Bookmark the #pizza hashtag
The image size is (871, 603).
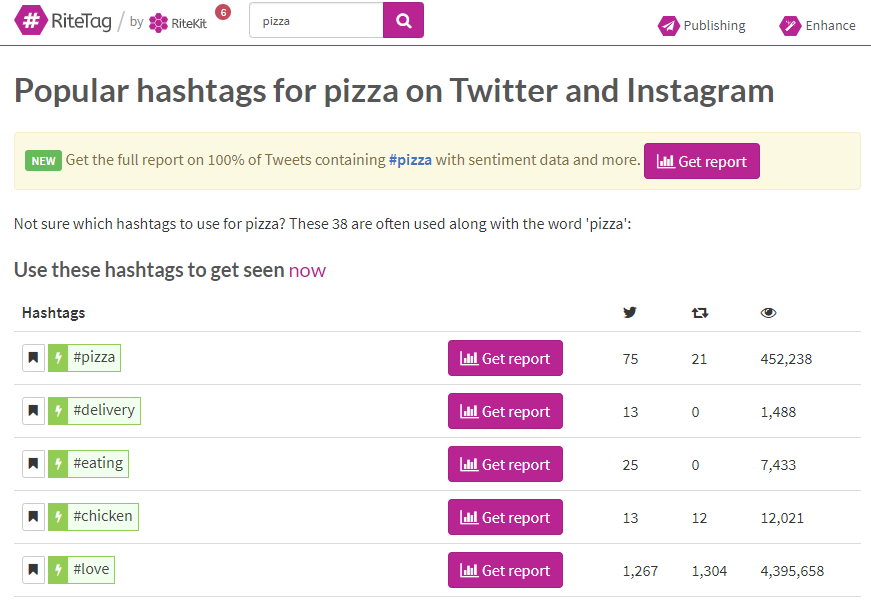pos(33,358)
